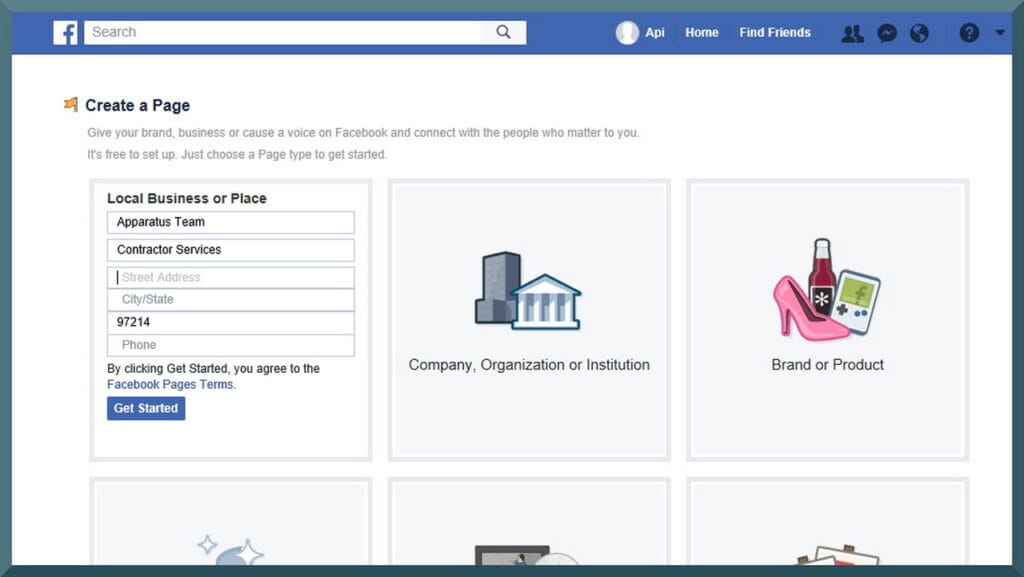1024x577 pixels.
Task: Open the Messenger messages icon
Action: pyautogui.click(x=887, y=33)
